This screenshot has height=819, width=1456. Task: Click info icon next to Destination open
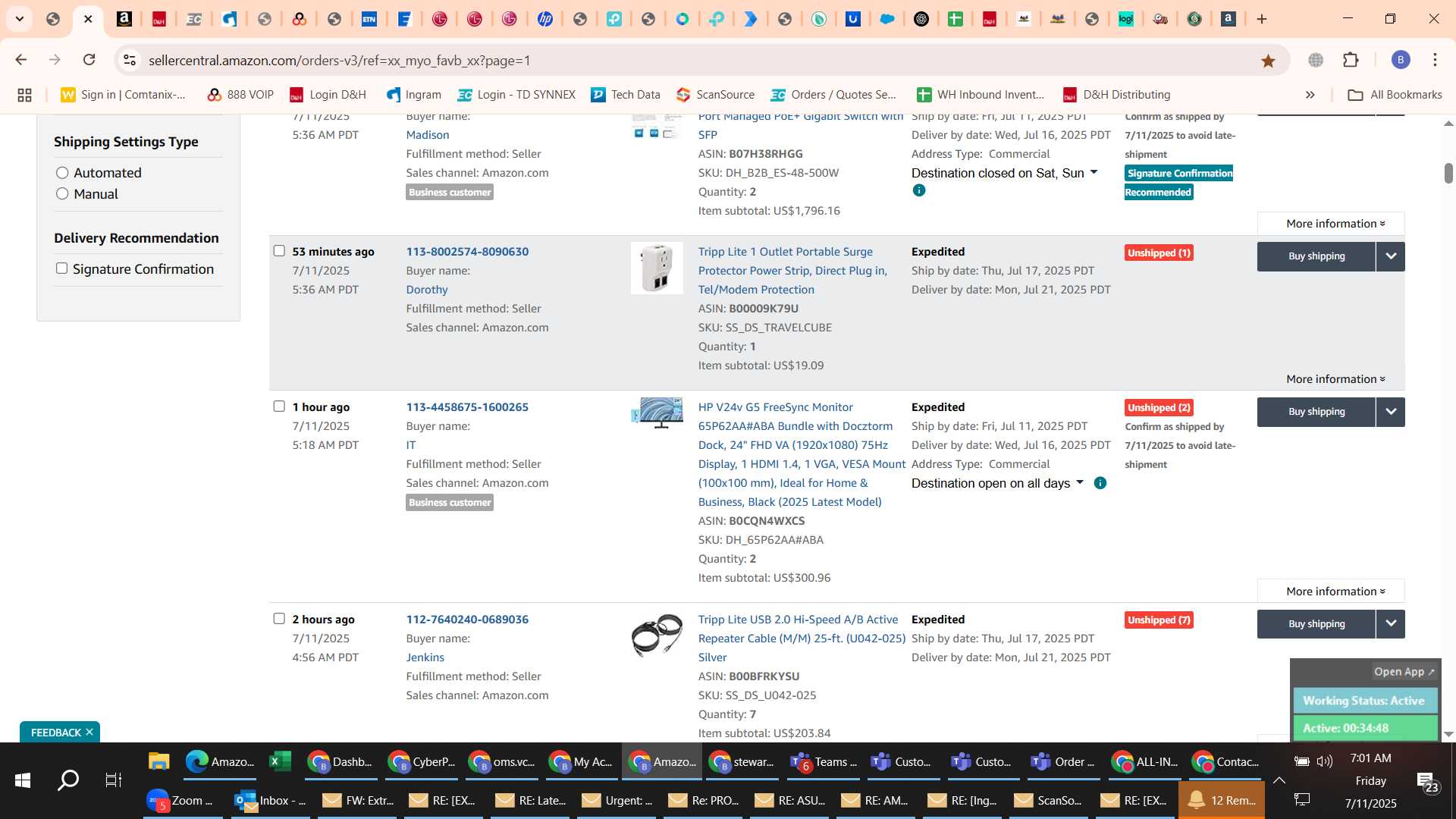pos(1100,483)
